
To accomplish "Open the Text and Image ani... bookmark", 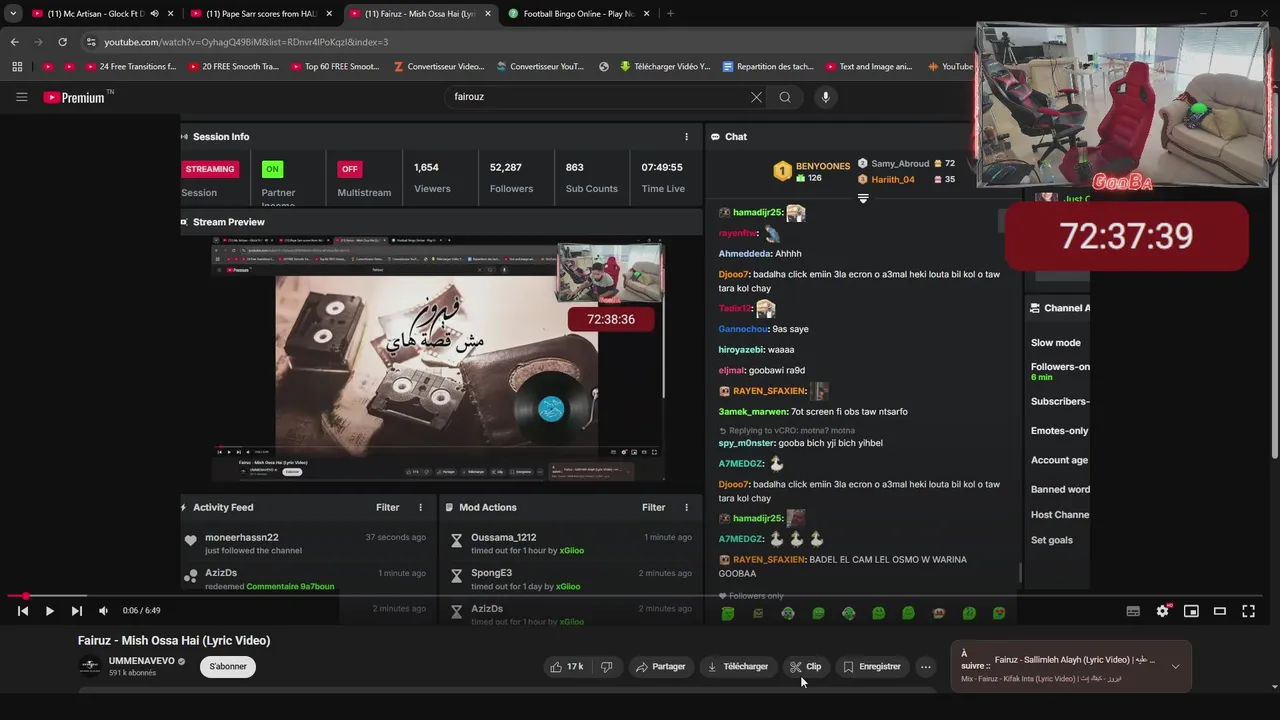I will click(x=869, y=67).
